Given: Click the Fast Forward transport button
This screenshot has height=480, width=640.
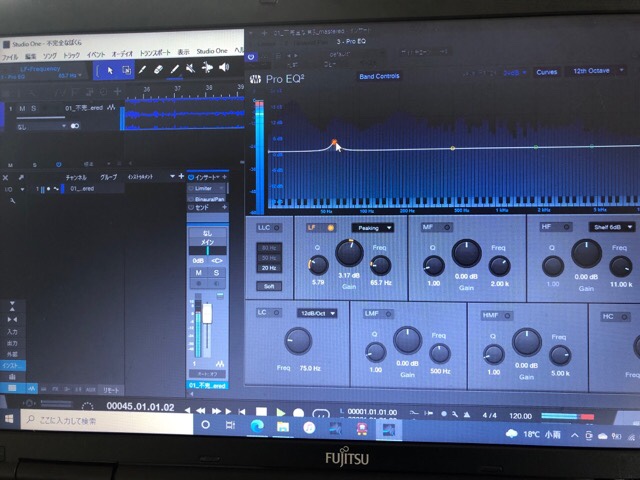Looking at the screenshot, I should (216, 411).
